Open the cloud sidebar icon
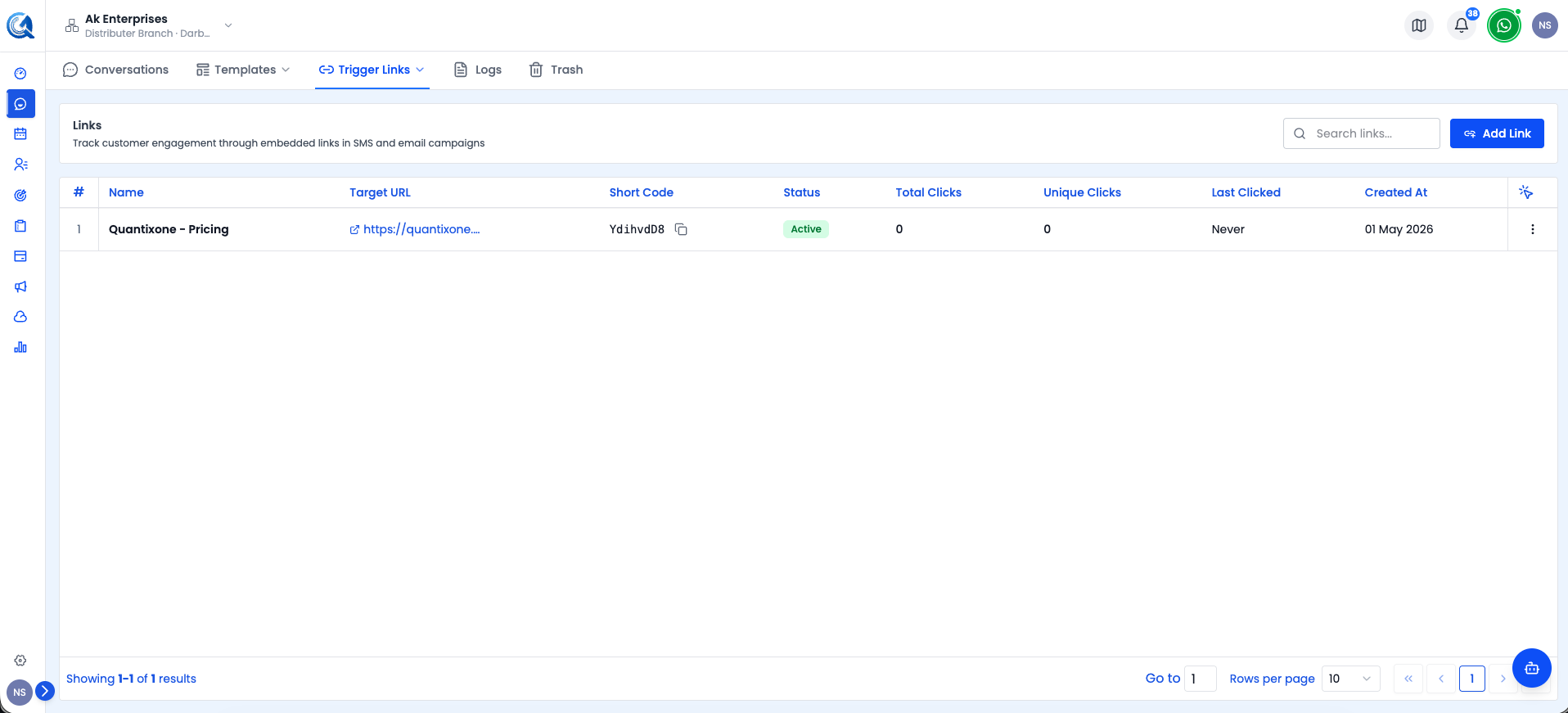This screenshot has height=713, width=1568. [20, 317]
